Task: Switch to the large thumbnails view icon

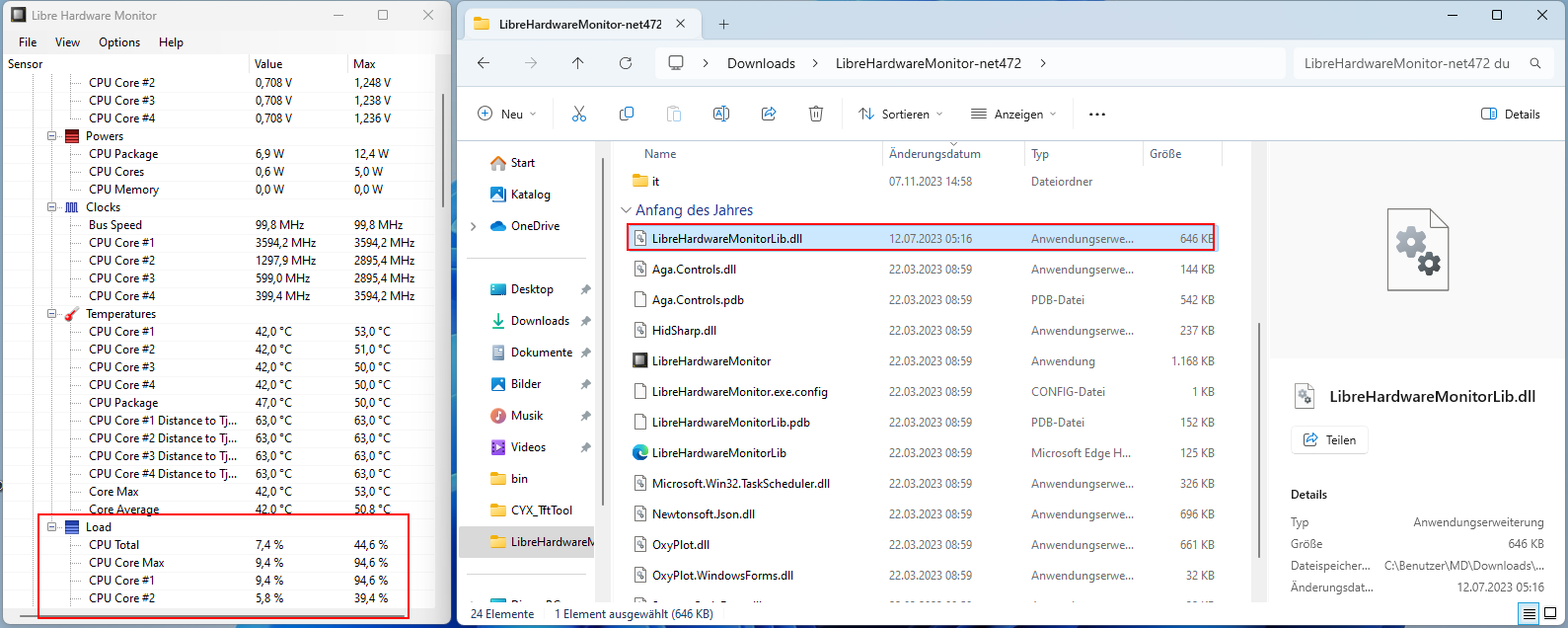Action: pyautogui.click(x=1552, y=614)
